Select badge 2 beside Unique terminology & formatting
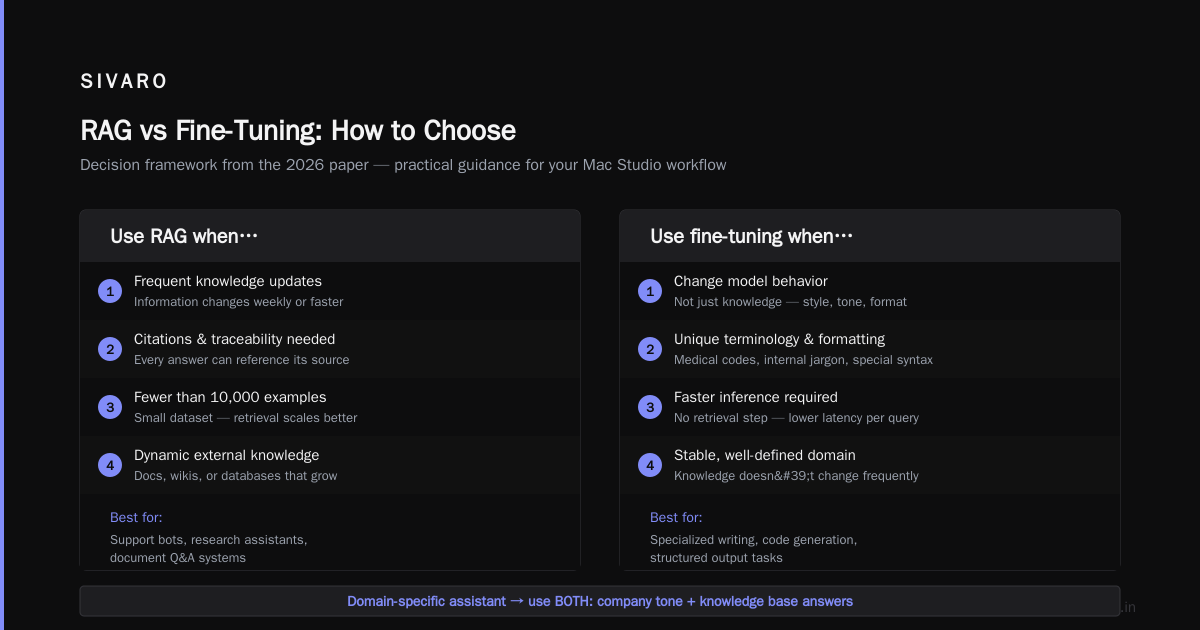Screen dimensions: 1200x630 (x=650, y=349)
